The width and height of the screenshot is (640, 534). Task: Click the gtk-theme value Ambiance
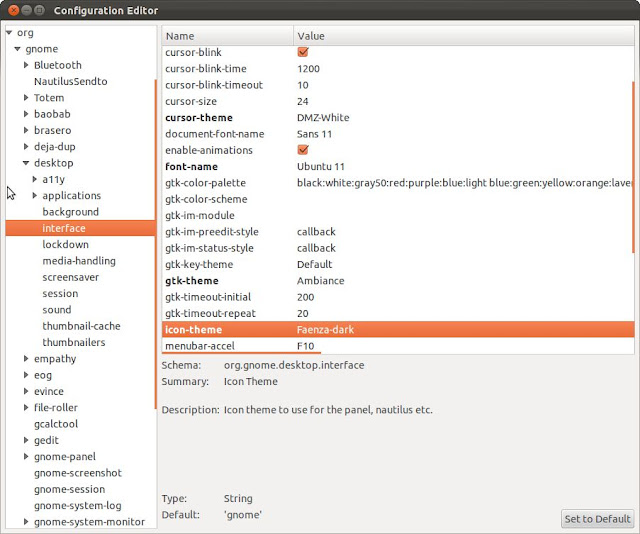pyautogui.click(x=320, y=281)
